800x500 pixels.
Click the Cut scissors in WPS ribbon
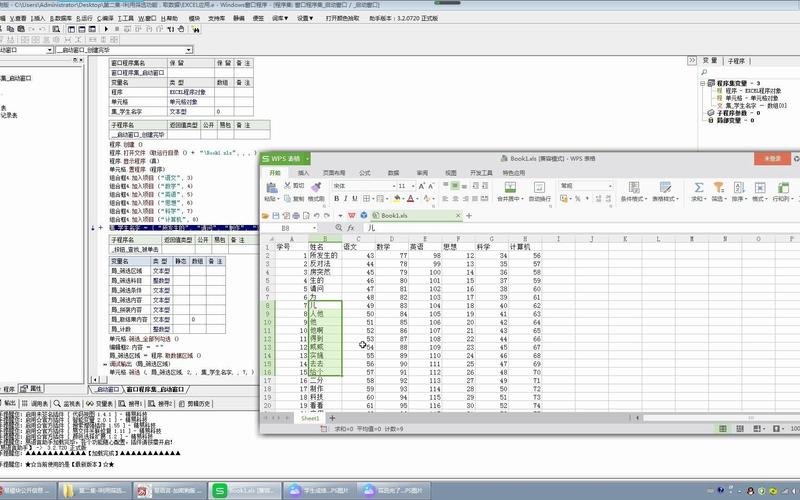coord(288,185)
